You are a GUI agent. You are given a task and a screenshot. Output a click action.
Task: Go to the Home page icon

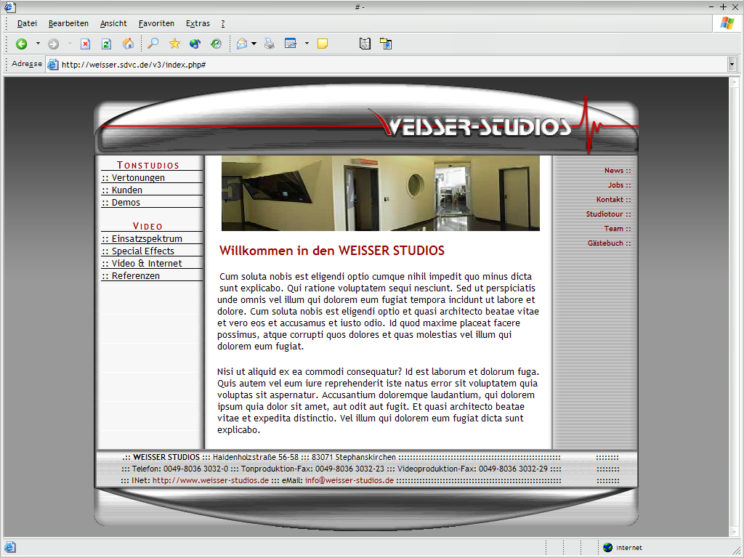click(x=128, y=44)
